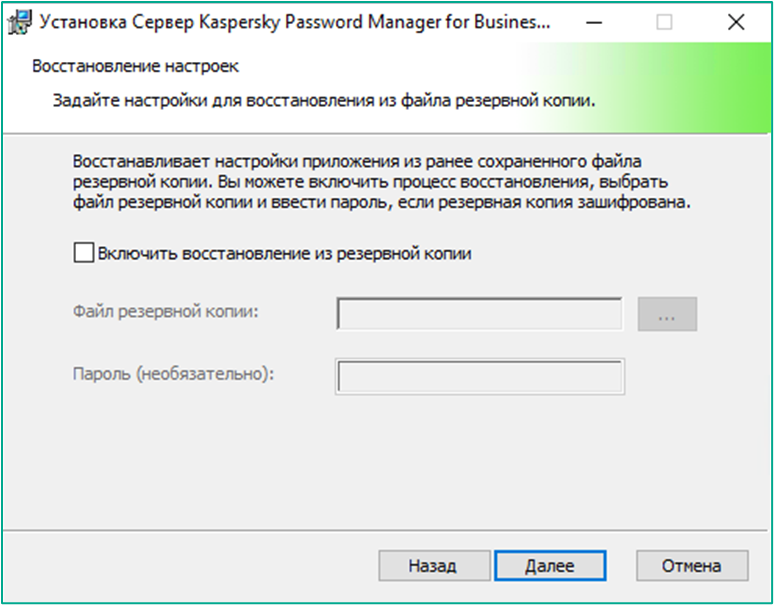Enable the 'Включить восстановление из резервной копии' checkbox
This screenshot has width=774, height=605.
(x=83, y=253)
